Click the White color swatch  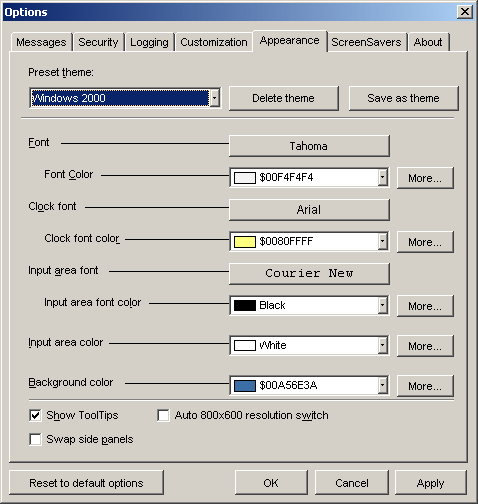[x=245, y=346]
